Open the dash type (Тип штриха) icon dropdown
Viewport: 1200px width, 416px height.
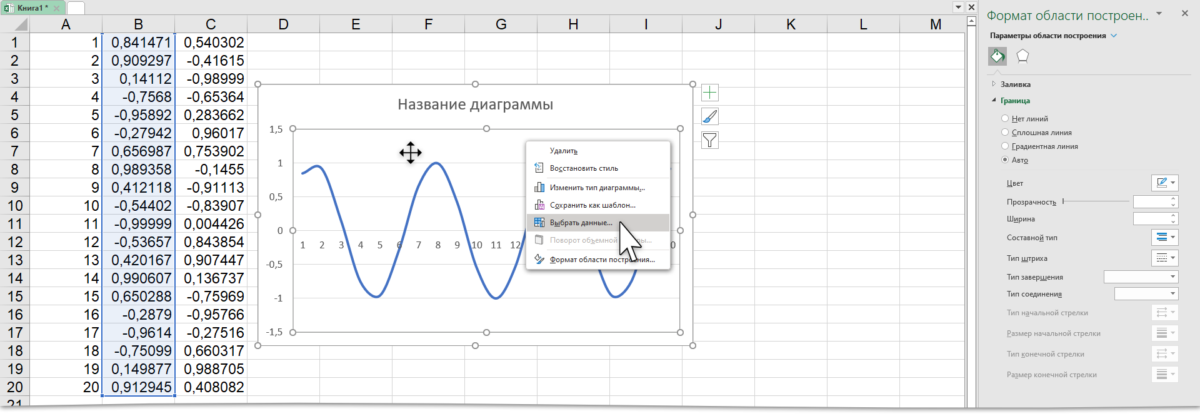point(1166,257)
